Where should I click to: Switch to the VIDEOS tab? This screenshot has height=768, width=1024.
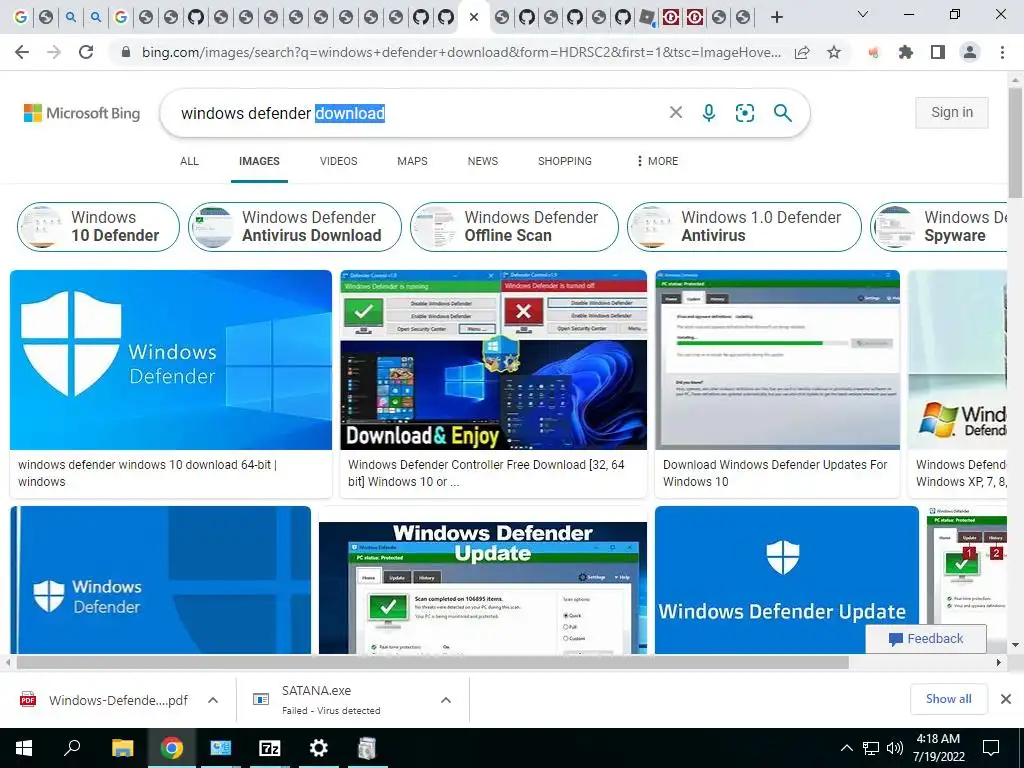tap(338, 161)
